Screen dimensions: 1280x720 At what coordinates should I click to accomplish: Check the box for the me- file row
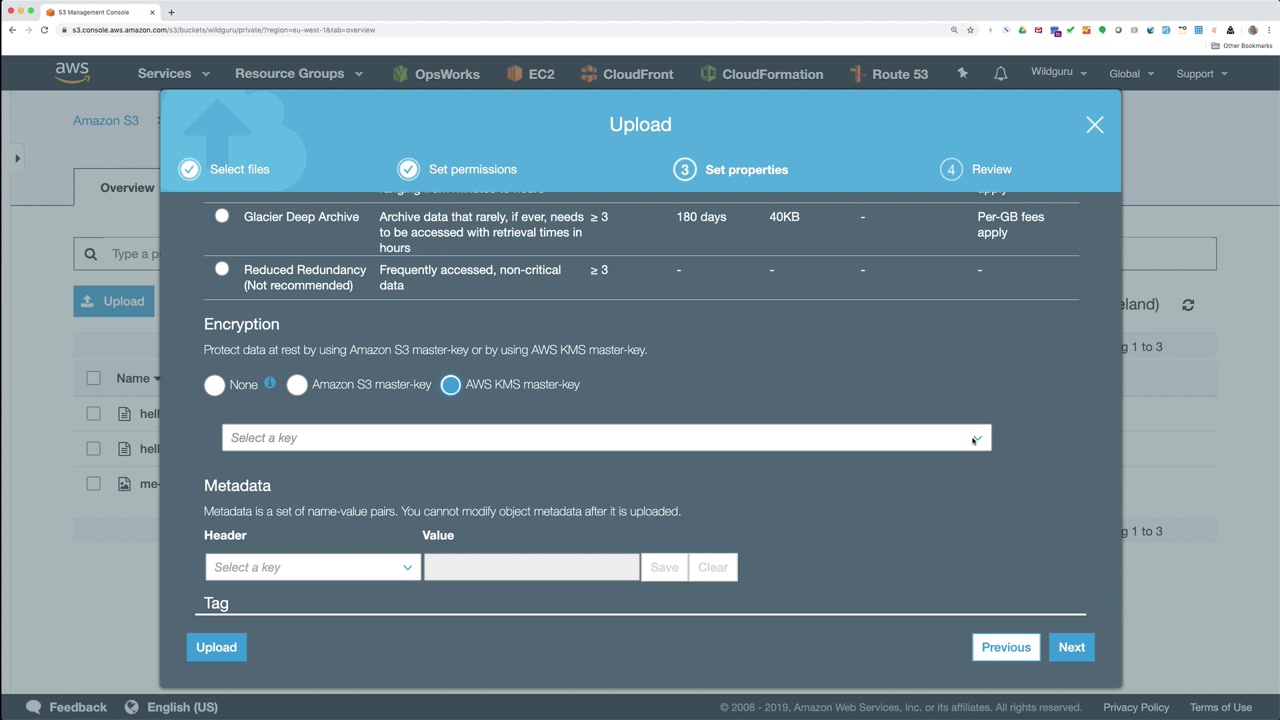93,483
